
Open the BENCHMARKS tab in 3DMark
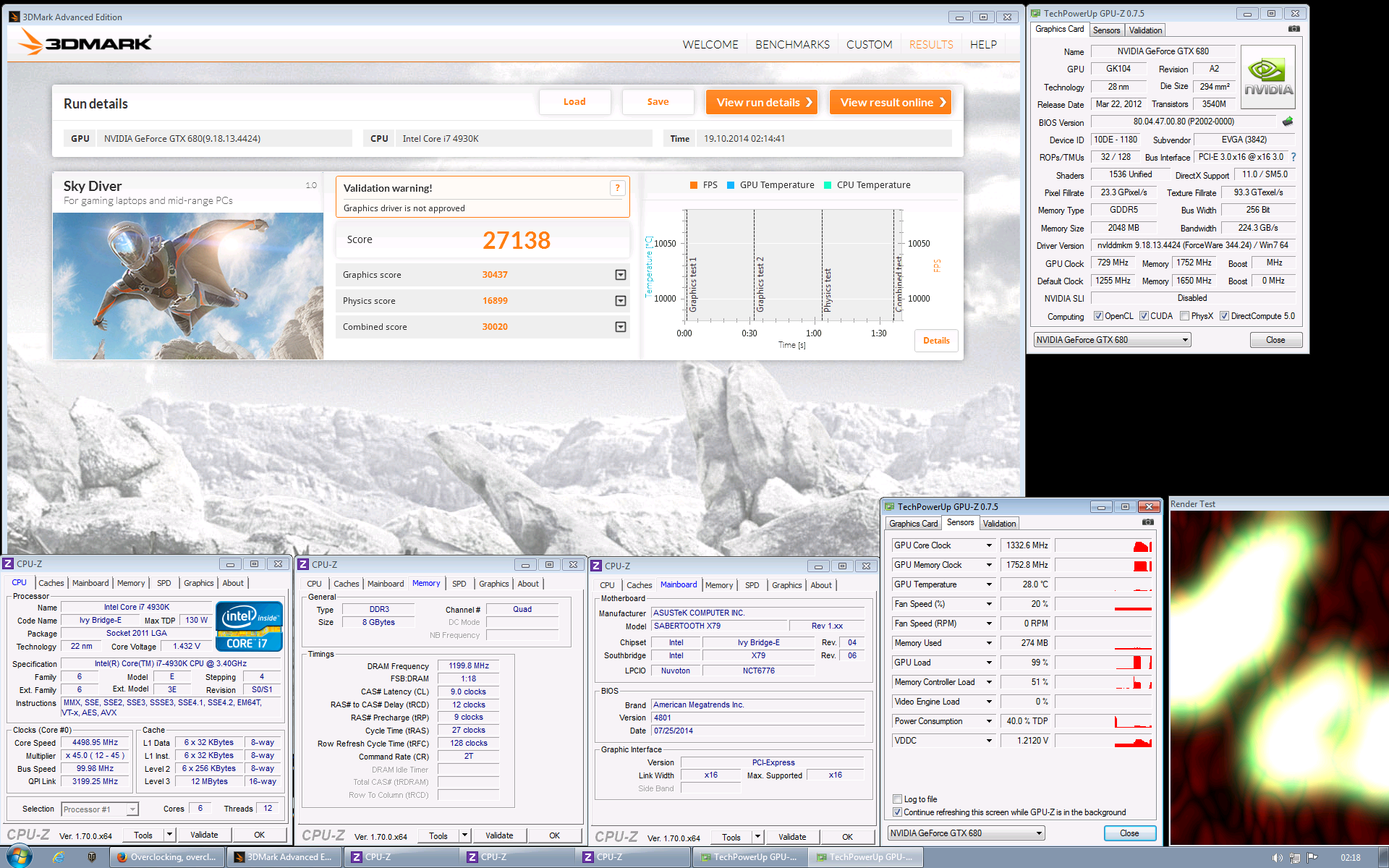(792, 45)
